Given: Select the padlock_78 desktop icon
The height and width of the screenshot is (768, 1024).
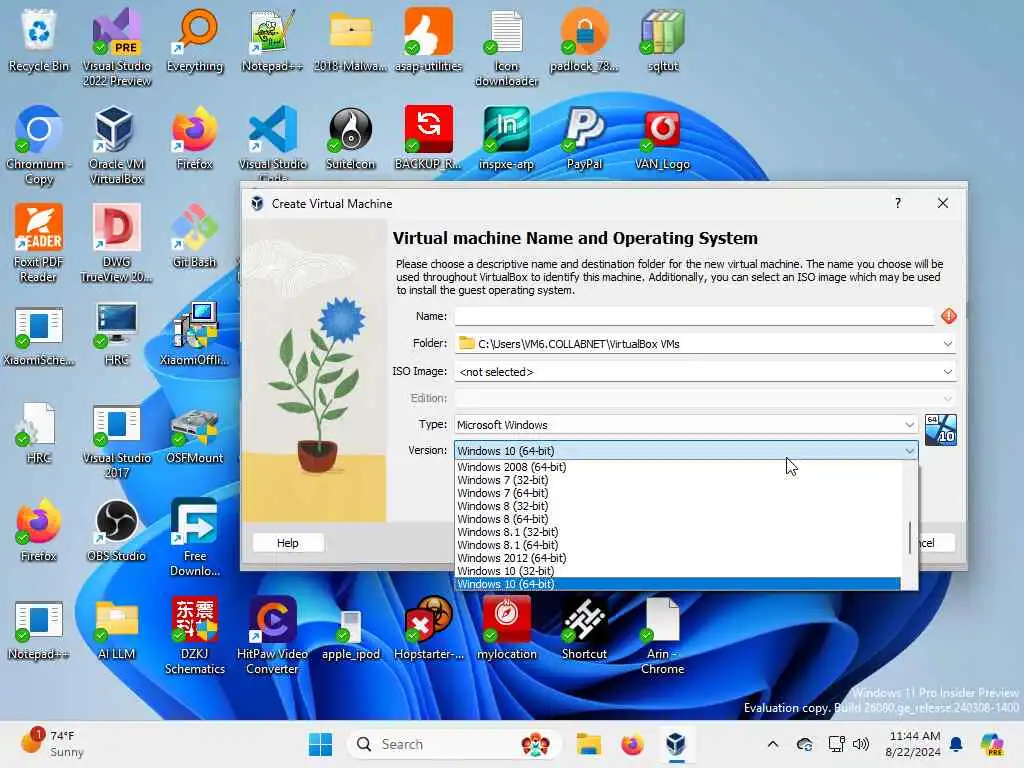Looking at the screenshot, I should click(x=584, y=40).
